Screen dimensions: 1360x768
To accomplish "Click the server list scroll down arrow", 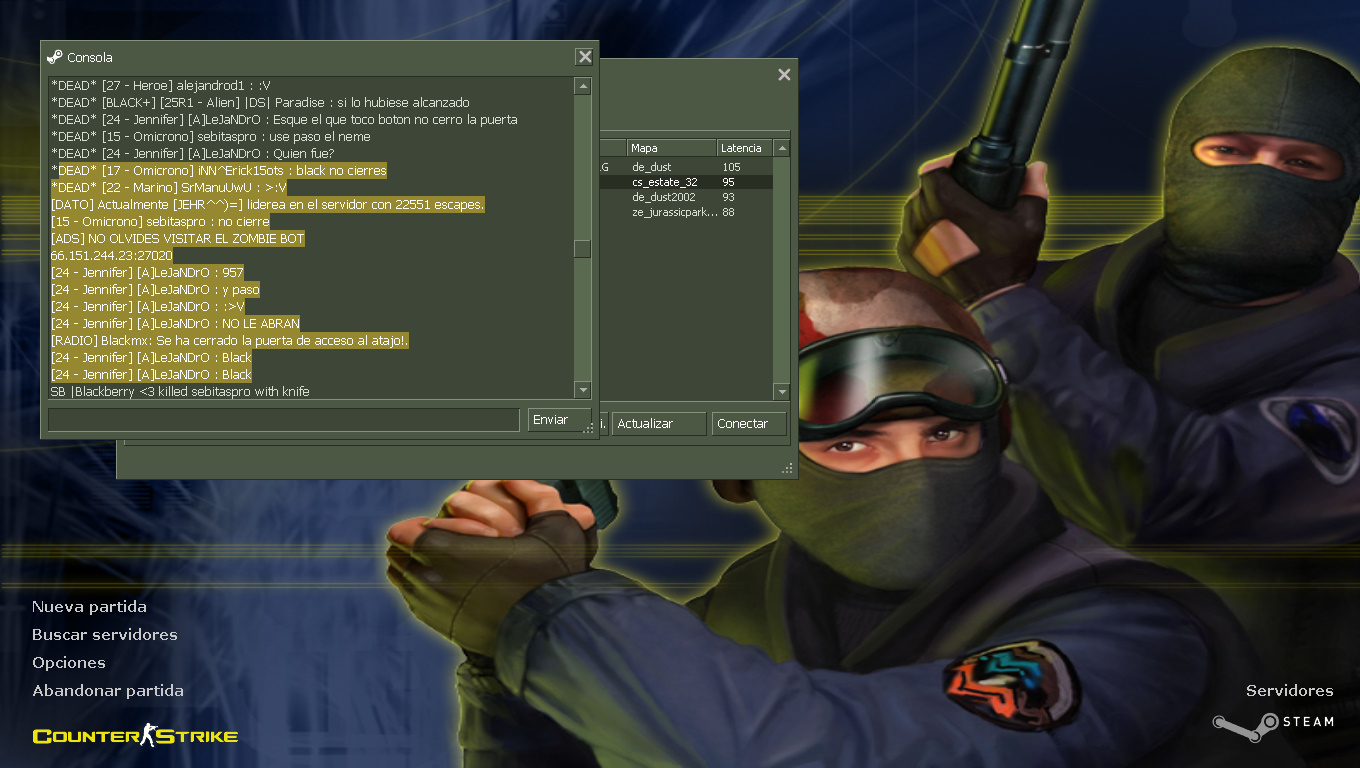I will click(x=782, y=392).
